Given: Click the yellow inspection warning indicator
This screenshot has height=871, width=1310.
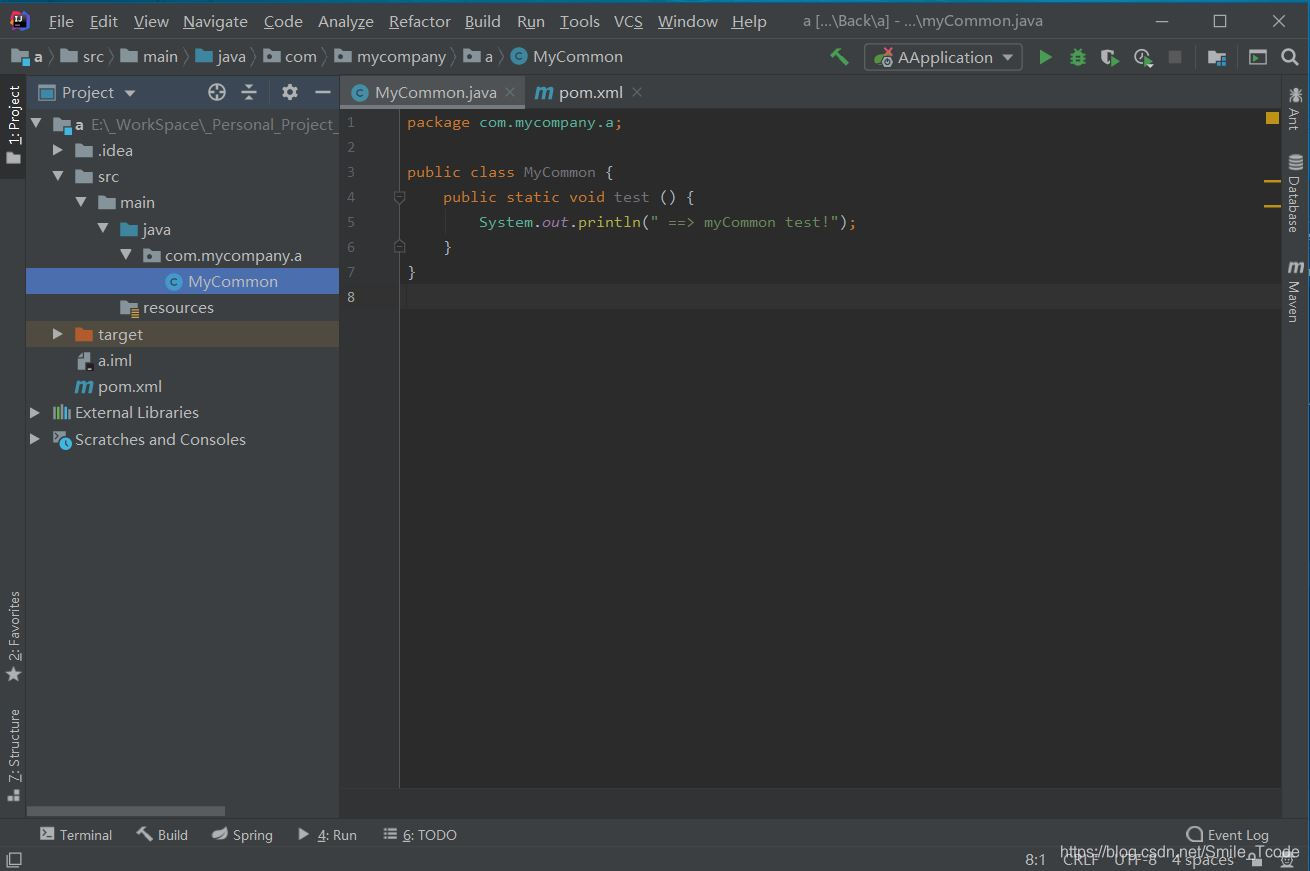Looking at the screenshot, I should pos(1272,118).
